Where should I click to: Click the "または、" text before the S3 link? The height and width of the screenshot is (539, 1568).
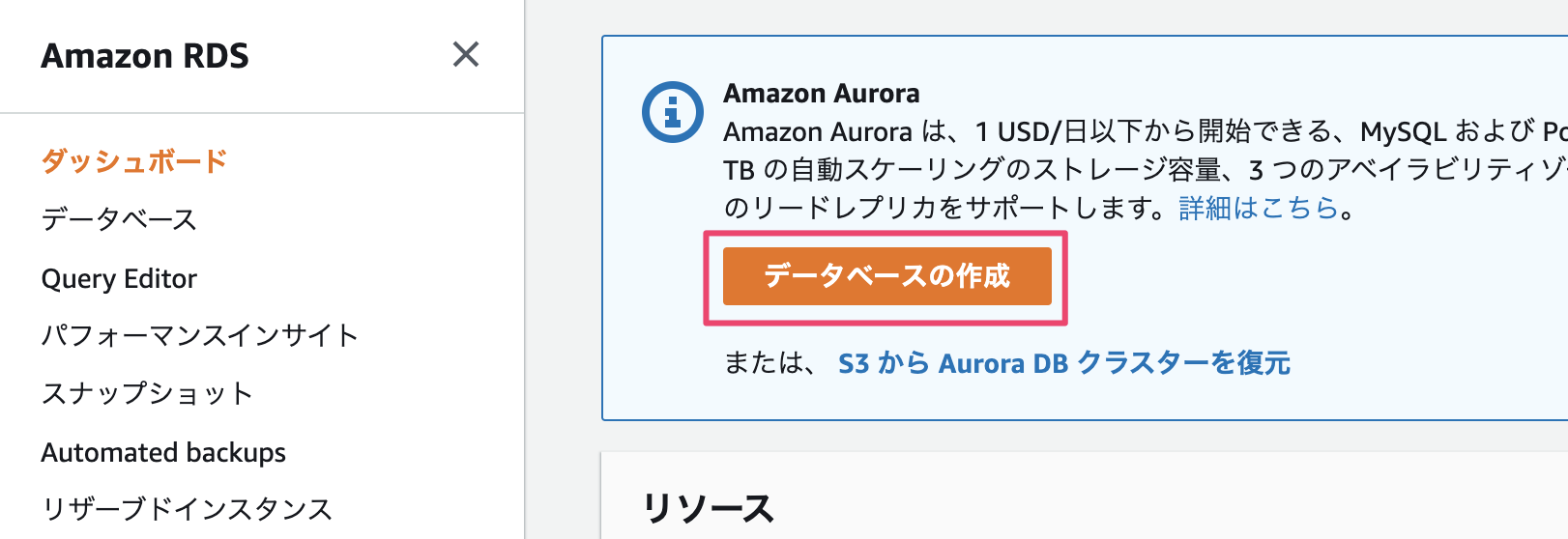pyautogui.click(x=770, y=363)
